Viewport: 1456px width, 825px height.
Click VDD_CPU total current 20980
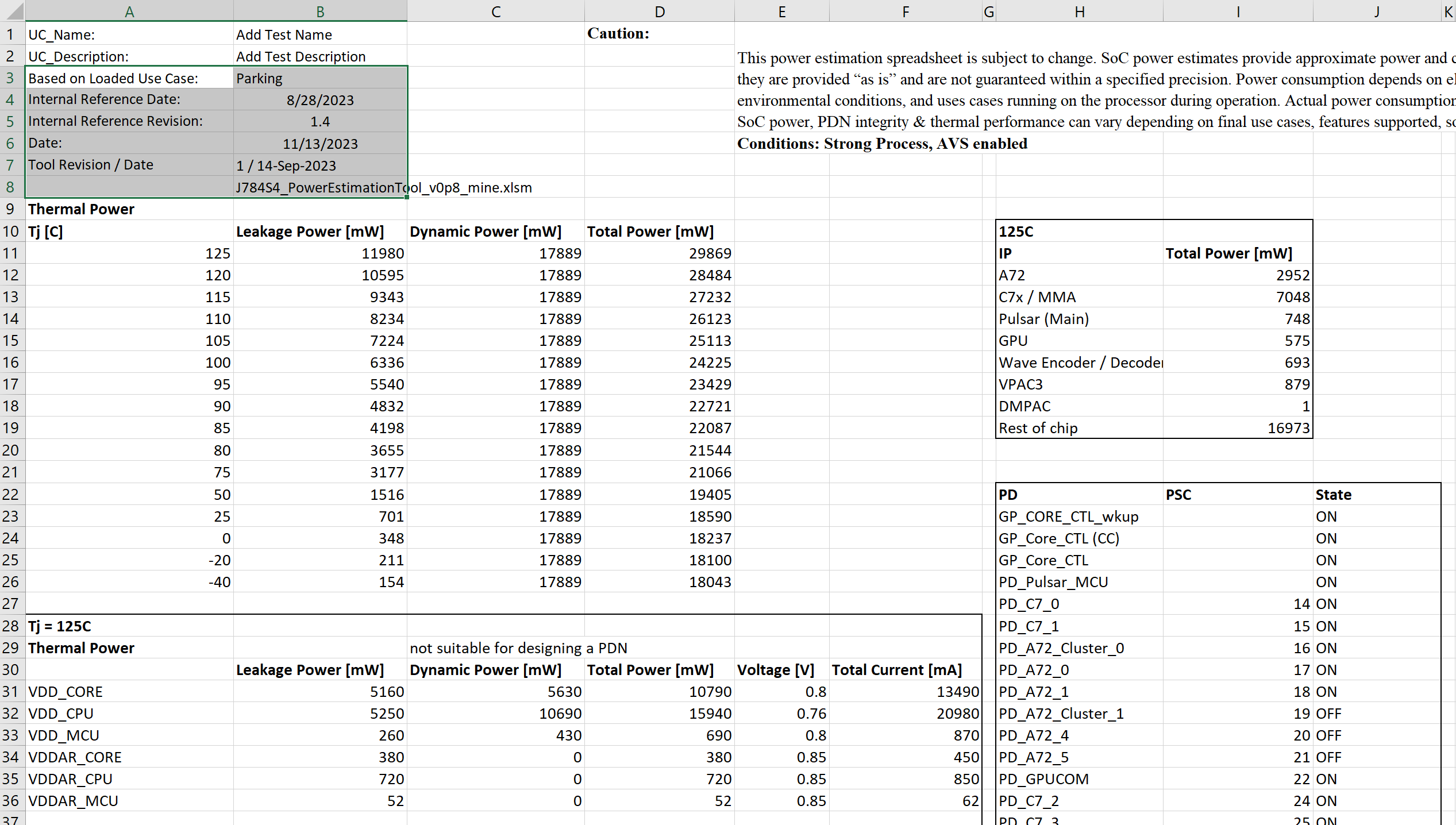tap(906, 714)
